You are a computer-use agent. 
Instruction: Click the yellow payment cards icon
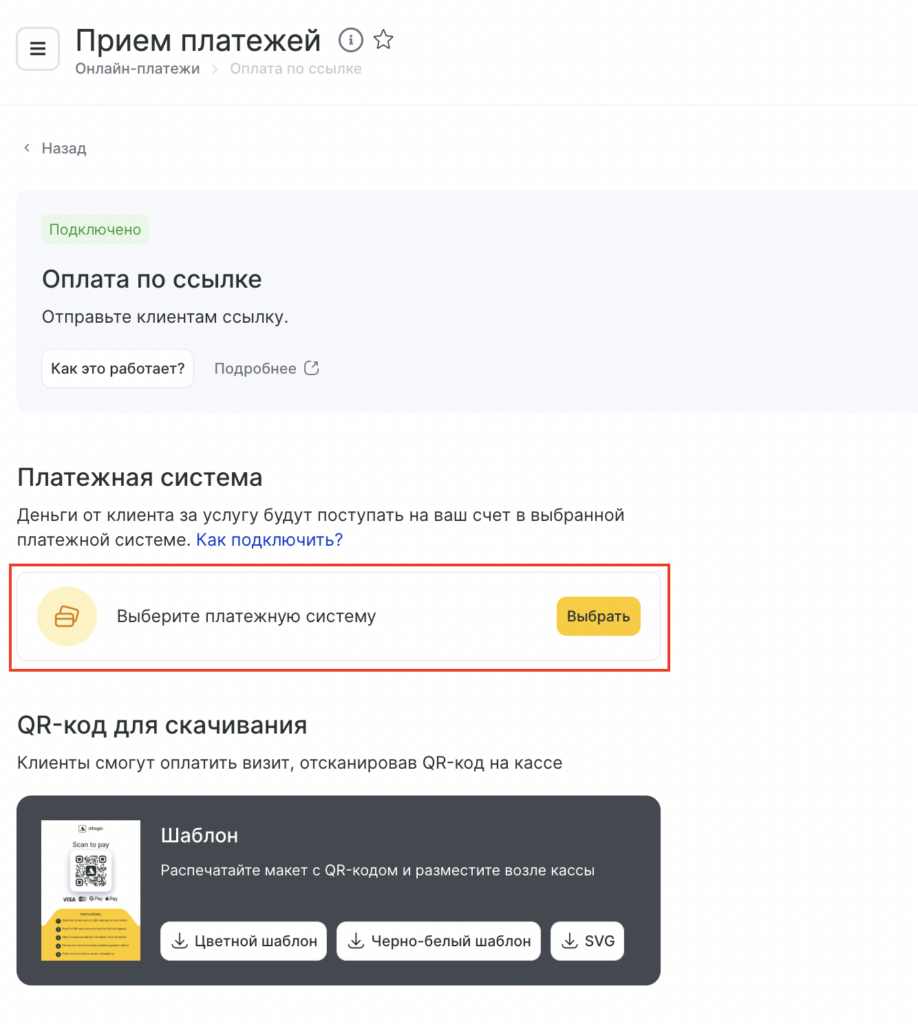67,616
